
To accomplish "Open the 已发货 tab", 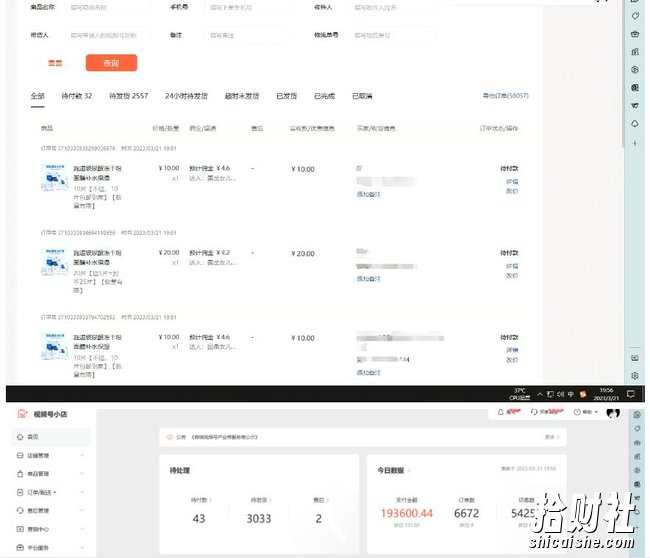I will (286, 96).
